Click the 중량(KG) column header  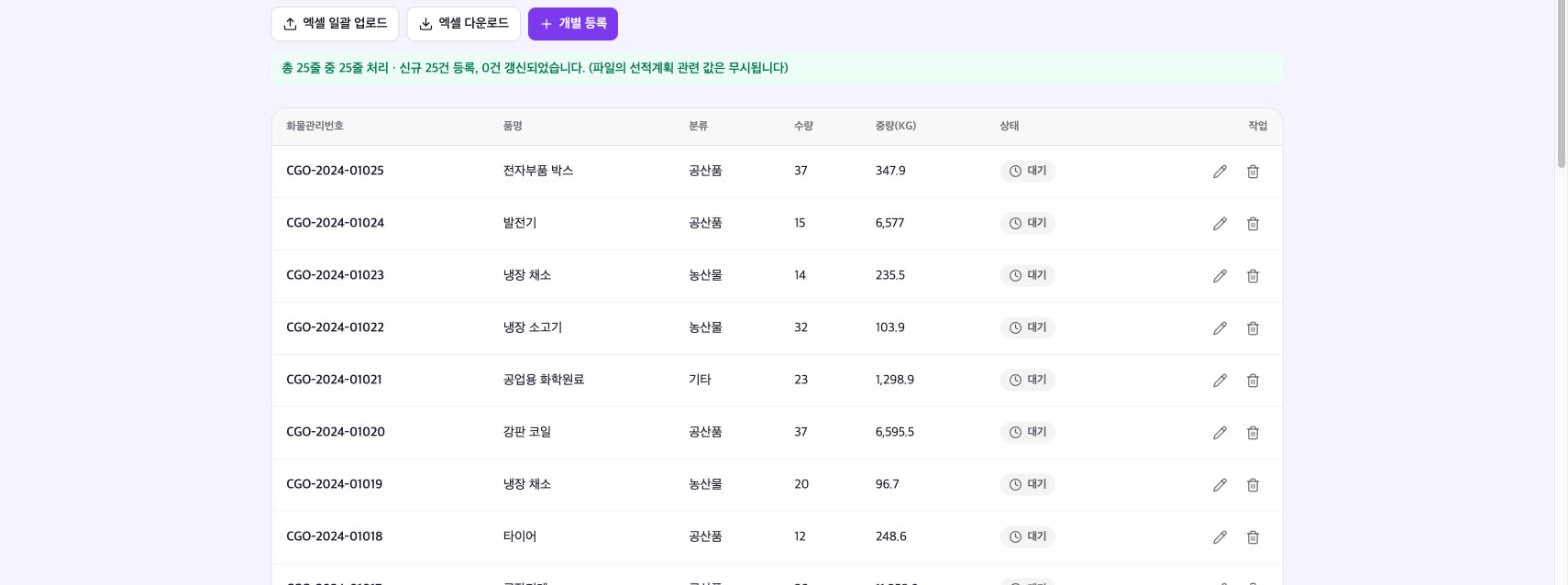pyautogui.click(x=895, y=126)
